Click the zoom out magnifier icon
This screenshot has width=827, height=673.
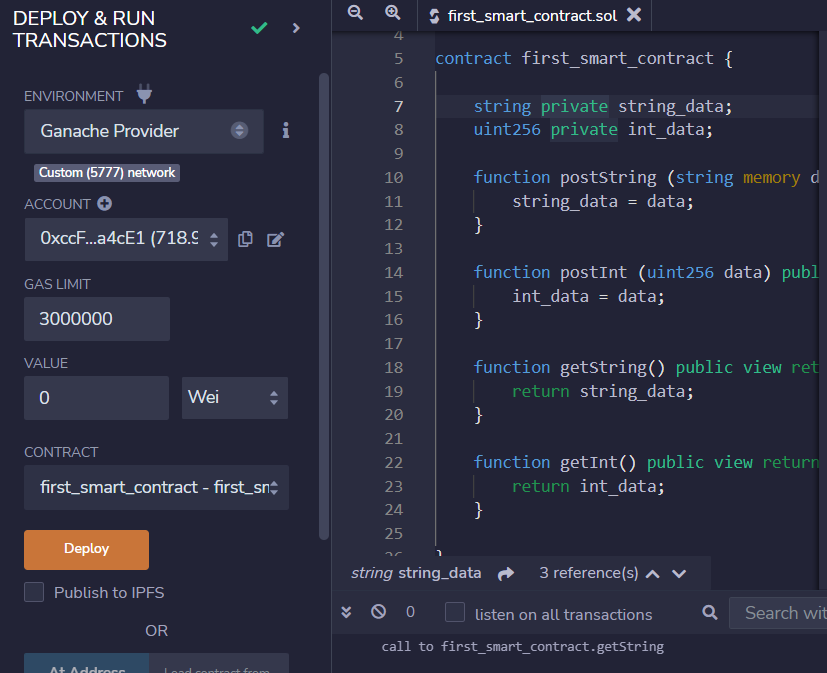point(355,13)
